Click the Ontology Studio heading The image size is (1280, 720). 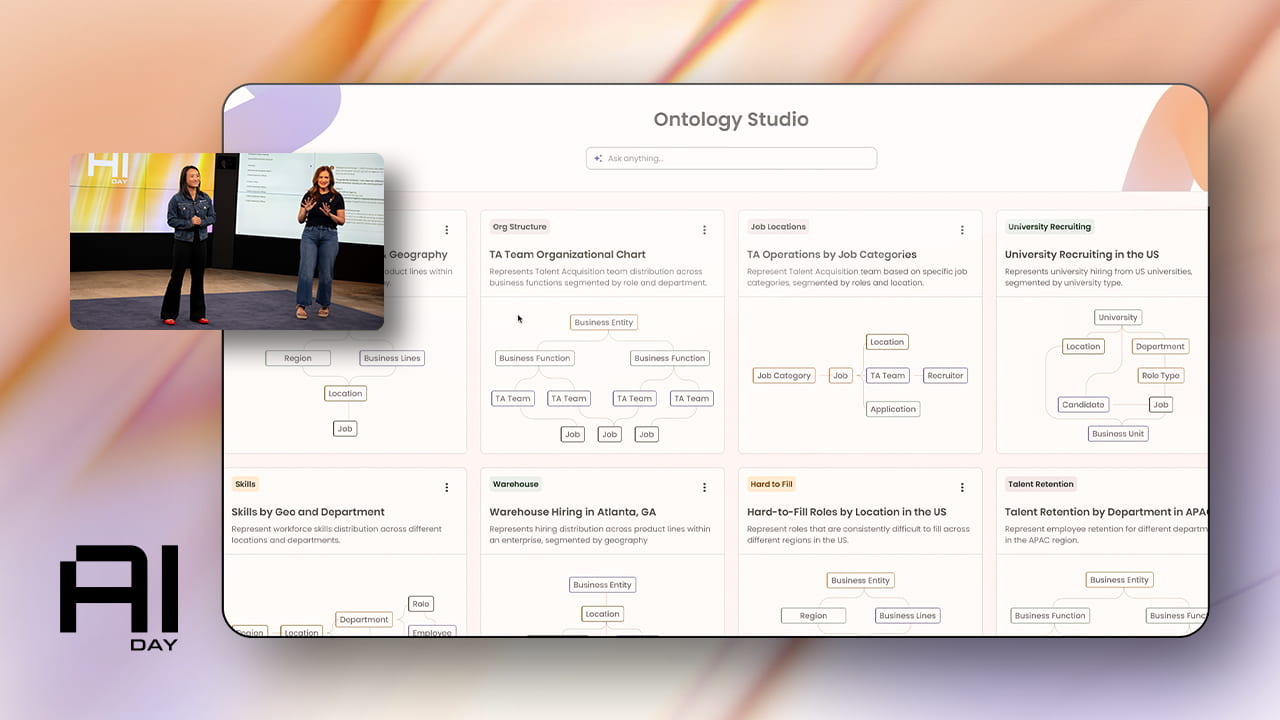tap(731, 119)
